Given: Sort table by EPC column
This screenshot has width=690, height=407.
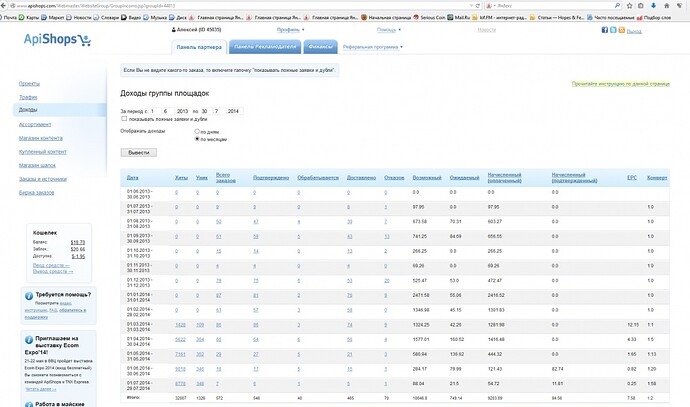Looking at the screenshot, I should click(x=632, y=178).
